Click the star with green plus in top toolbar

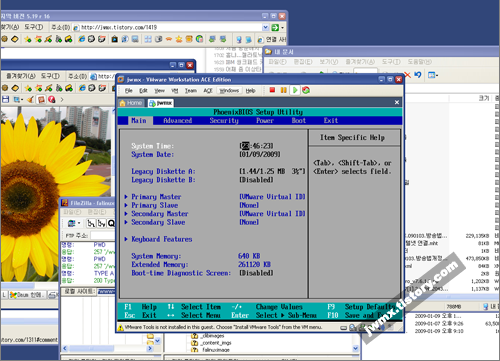[28, 39]
